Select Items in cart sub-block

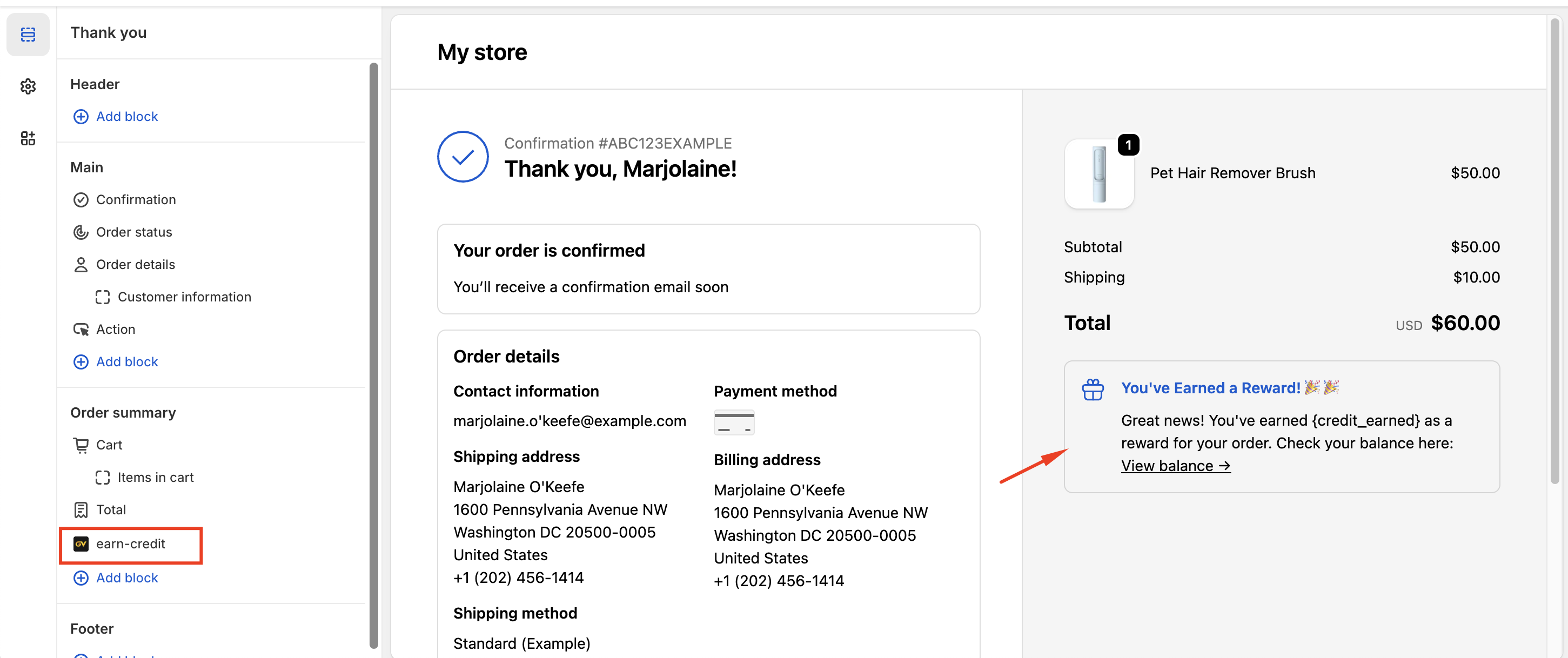click(x=155, y=477)
